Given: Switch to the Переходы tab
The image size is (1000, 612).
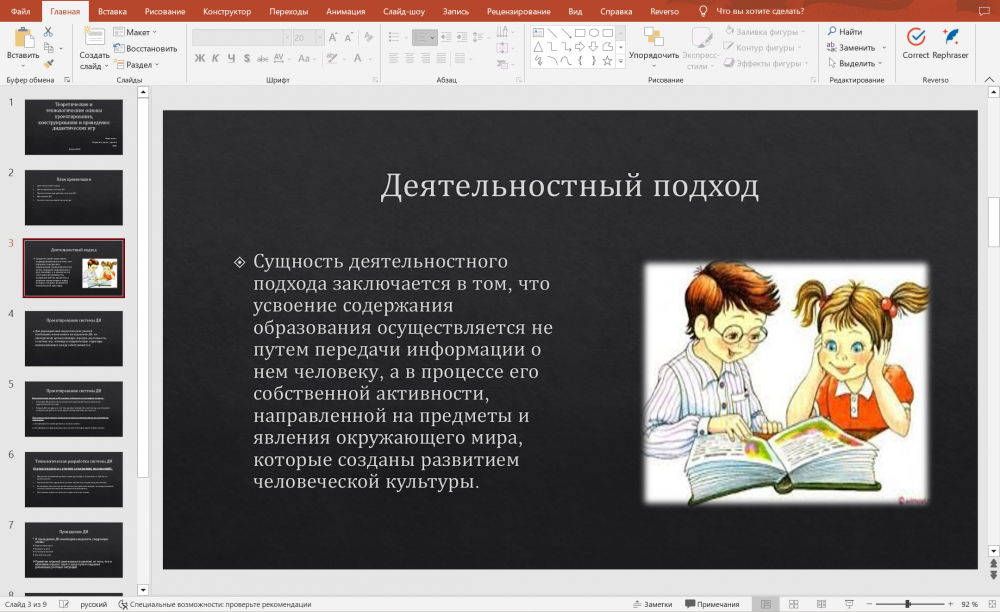Looking at the screenshot, I should pyautogui.click(x=288, y=11).
